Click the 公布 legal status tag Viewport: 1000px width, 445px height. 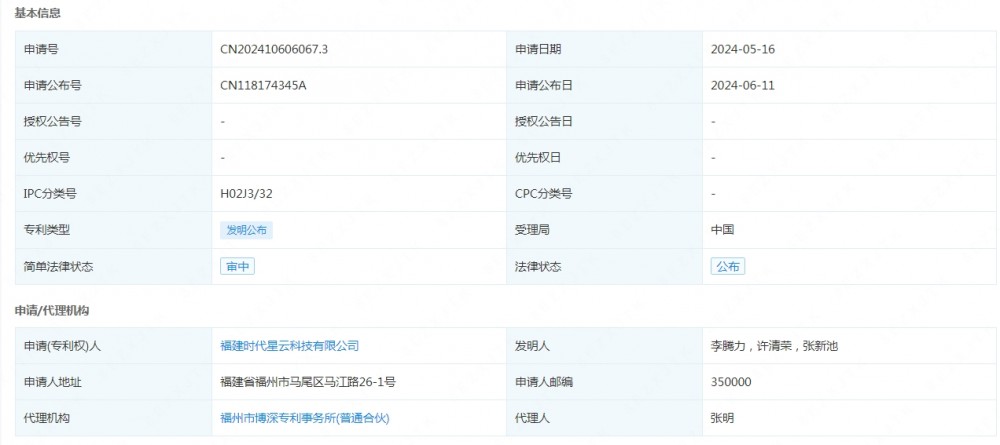(728, 266)
